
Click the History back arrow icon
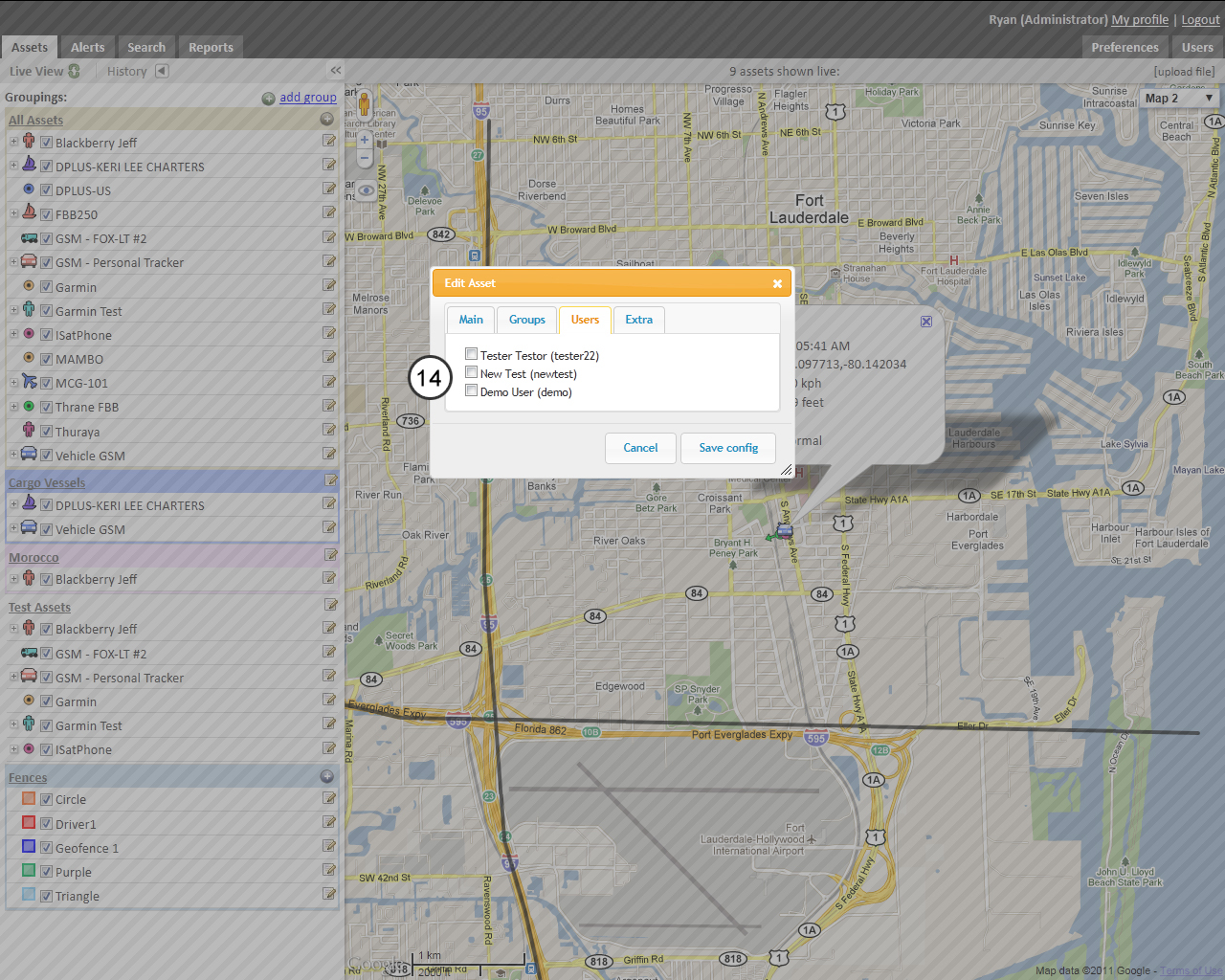coord(161,70)
